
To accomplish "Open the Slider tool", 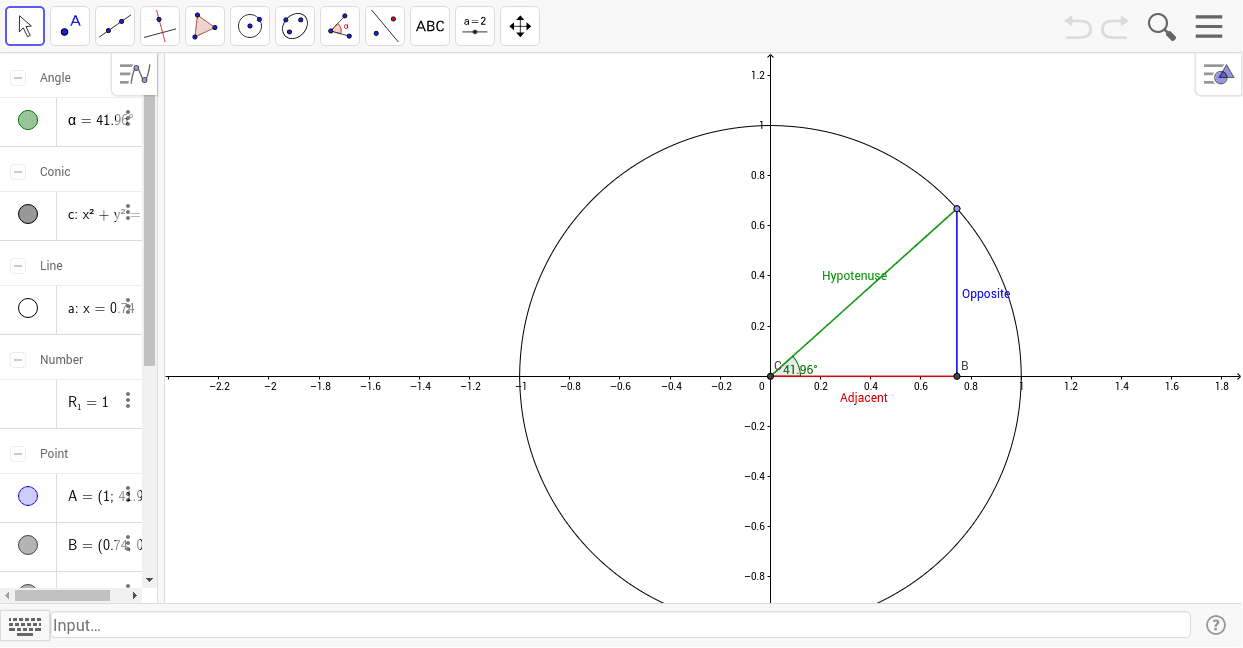I will (x=474, y=25).
